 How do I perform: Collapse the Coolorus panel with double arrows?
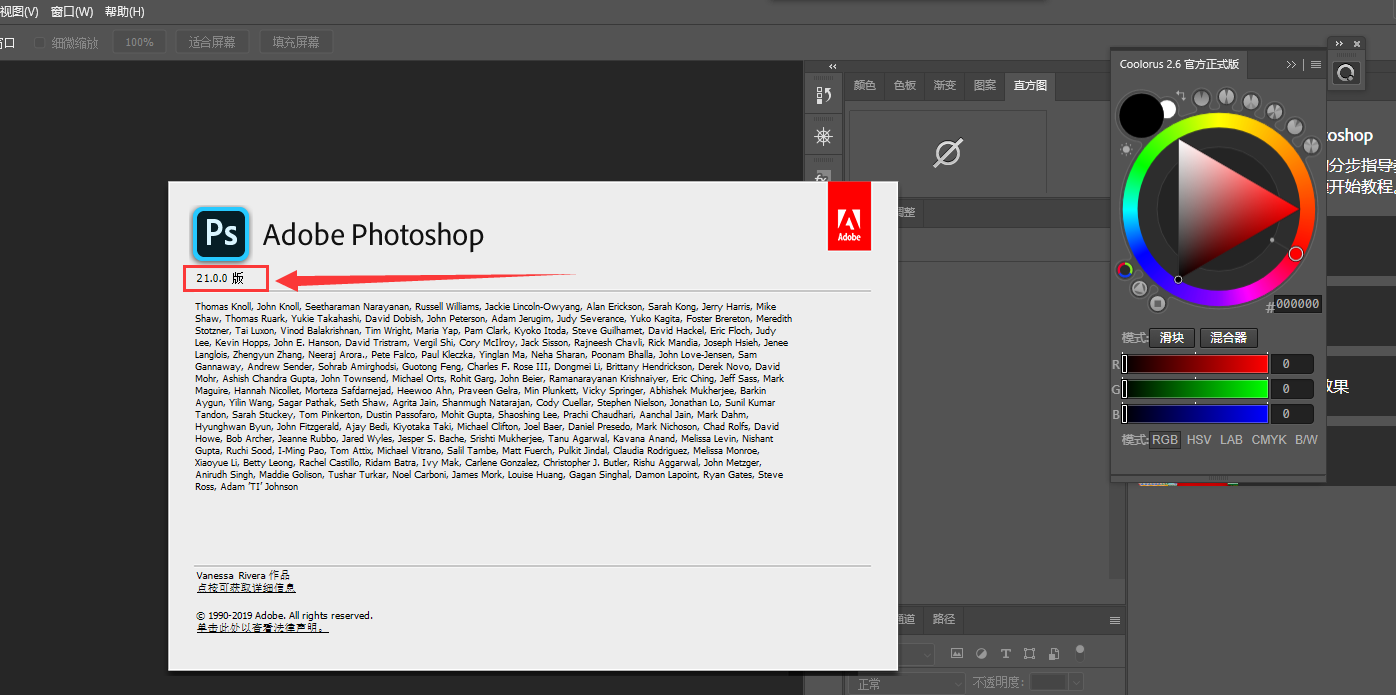1291,64
